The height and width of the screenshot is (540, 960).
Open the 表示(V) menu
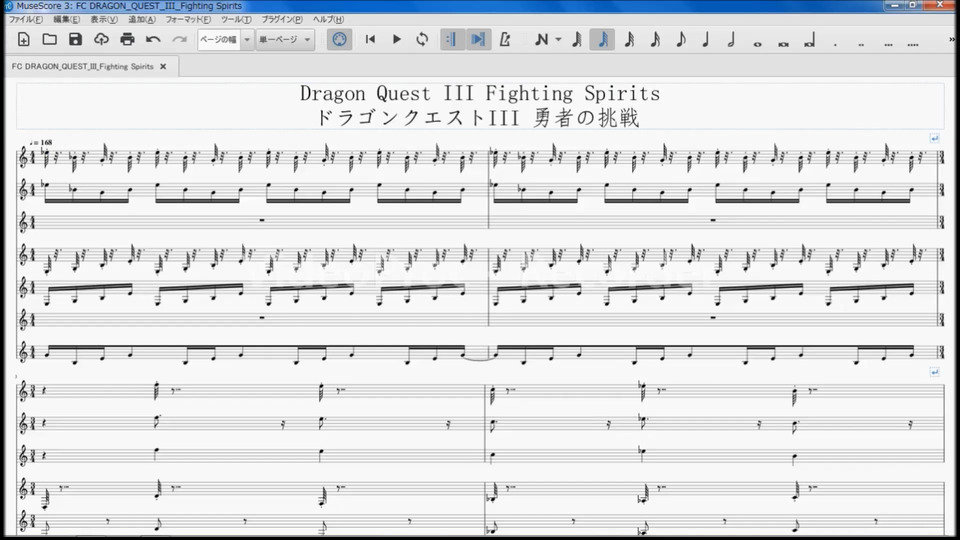103,20
